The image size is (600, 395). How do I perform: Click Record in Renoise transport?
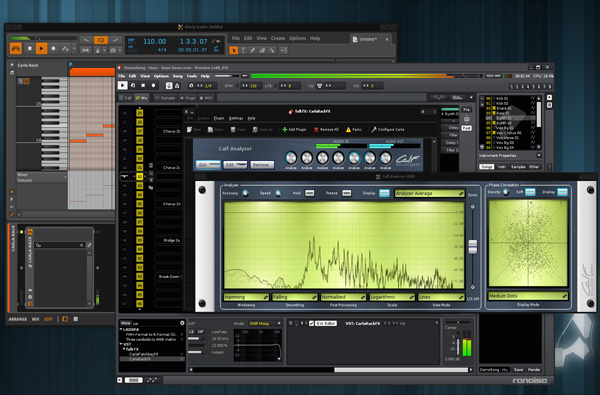153,85
